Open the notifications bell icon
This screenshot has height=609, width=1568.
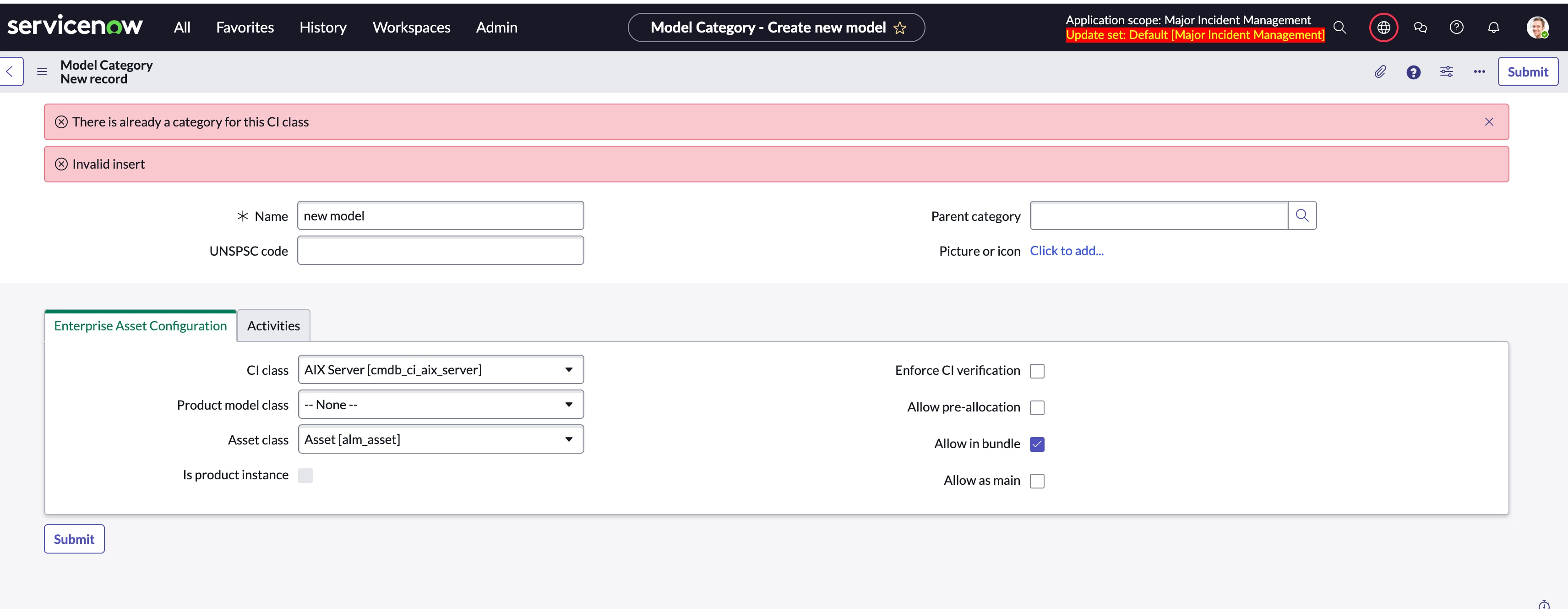(1493, 27)
